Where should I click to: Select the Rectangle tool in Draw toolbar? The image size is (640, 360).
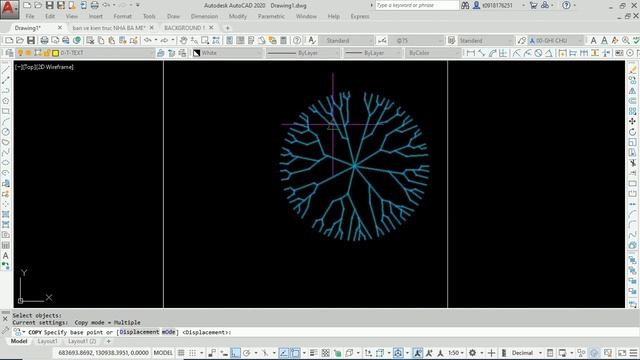click(6, 111)
